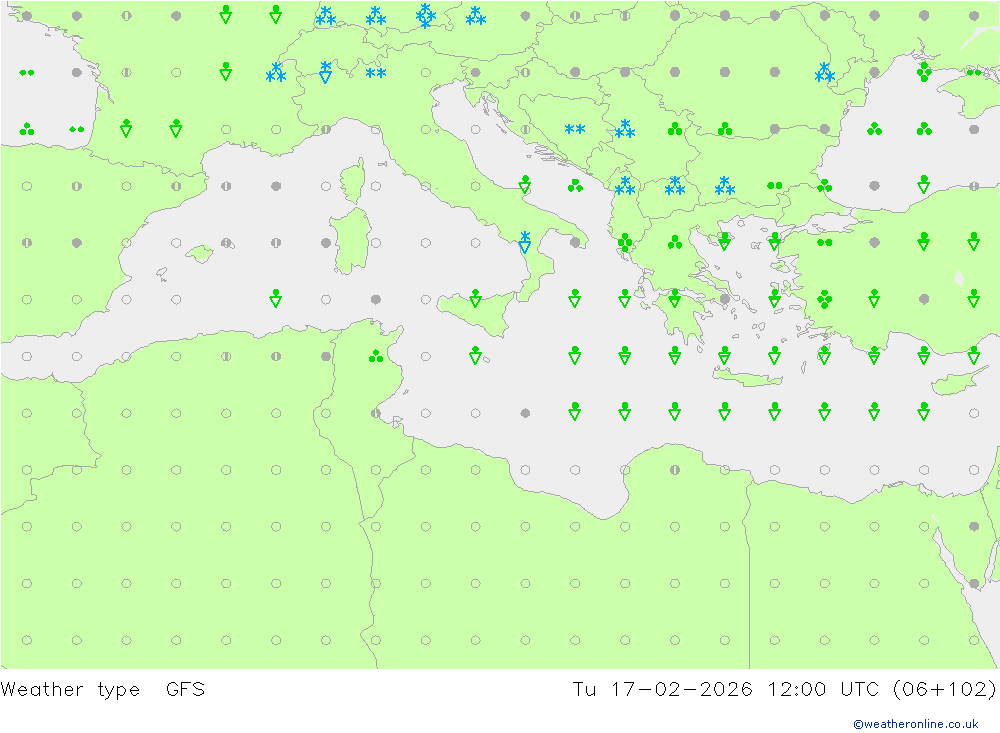Select the four-dot rain symbol north of the Black Sea

[x=923, y=71]
